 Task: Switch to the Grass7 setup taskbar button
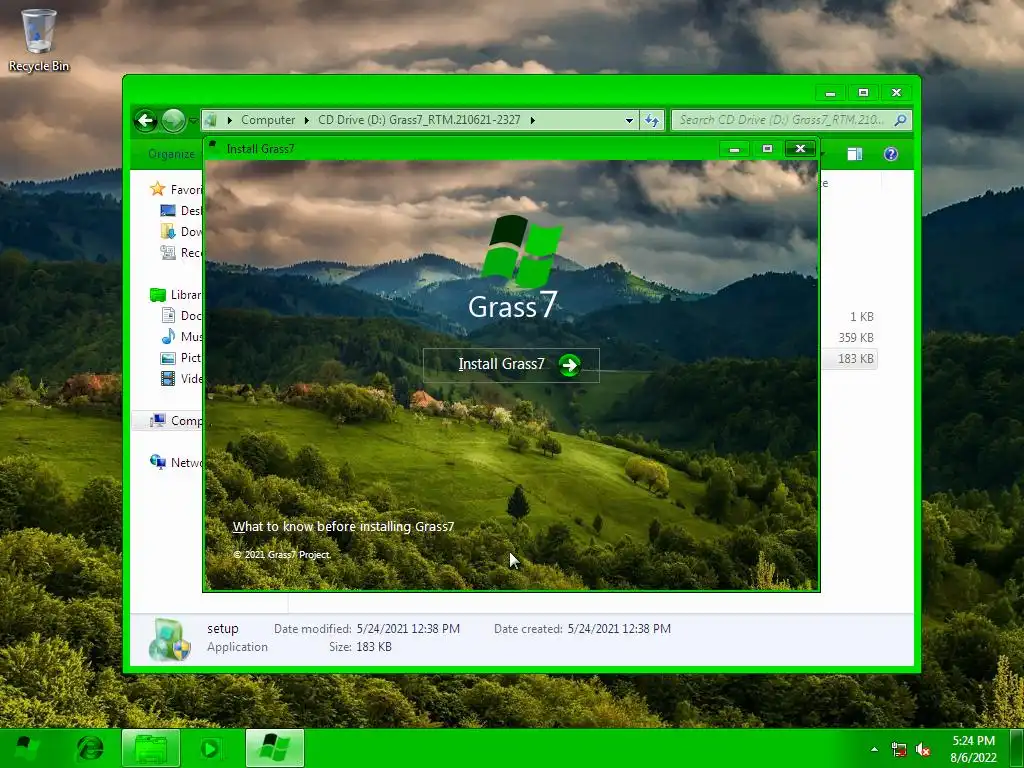pyautogui.click(x=274, y=748)
